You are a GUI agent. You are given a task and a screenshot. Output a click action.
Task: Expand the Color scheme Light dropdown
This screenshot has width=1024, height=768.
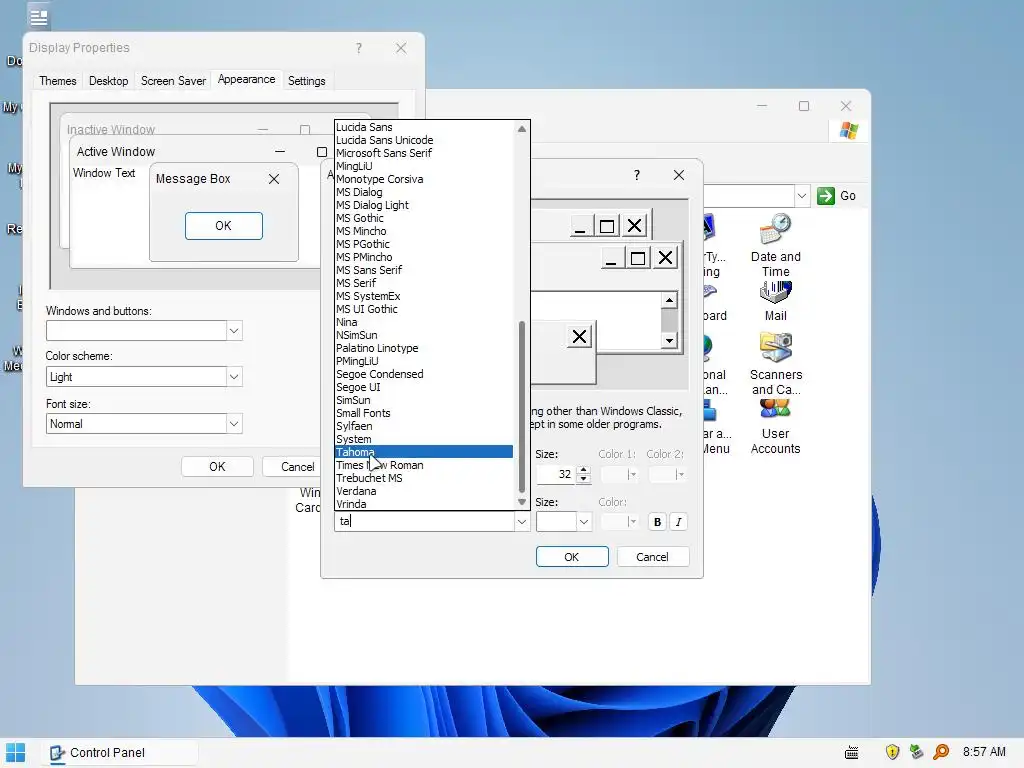point(234,377)
